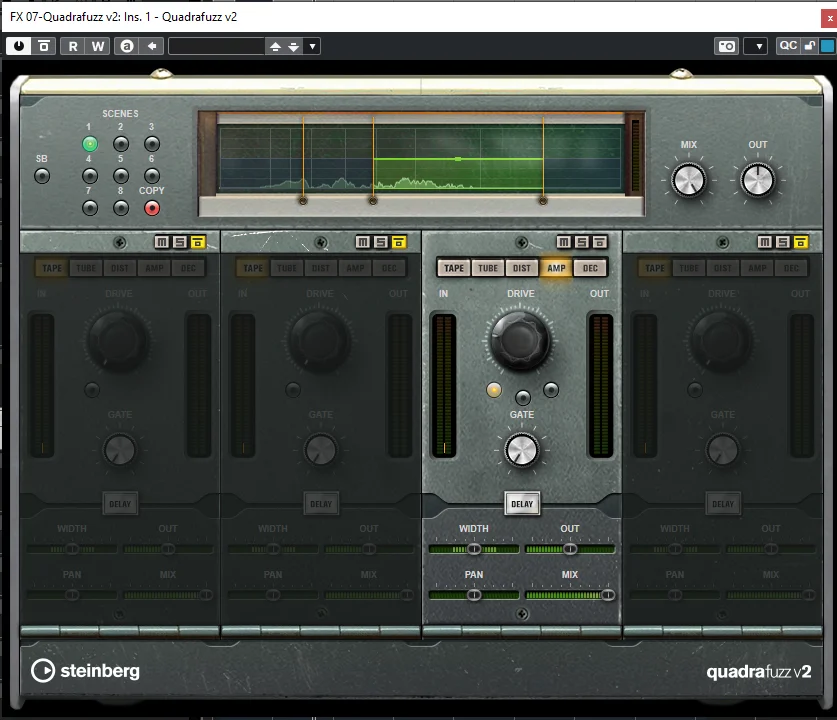
Task: Solo the first band with its S button
Action: coord(180,242)
